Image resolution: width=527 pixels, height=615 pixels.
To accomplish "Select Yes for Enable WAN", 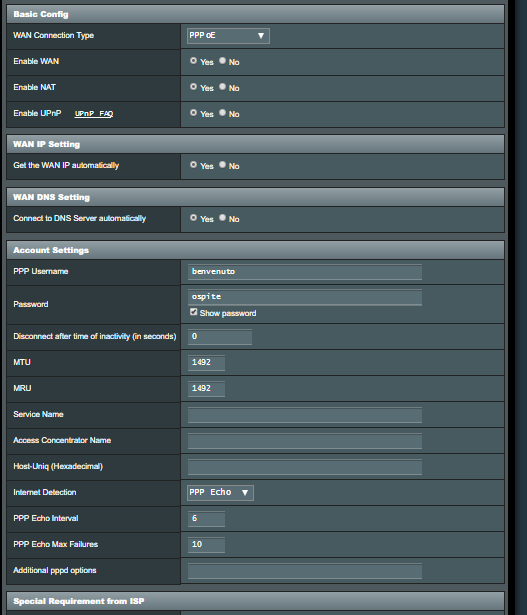I will tap(193, 61).
